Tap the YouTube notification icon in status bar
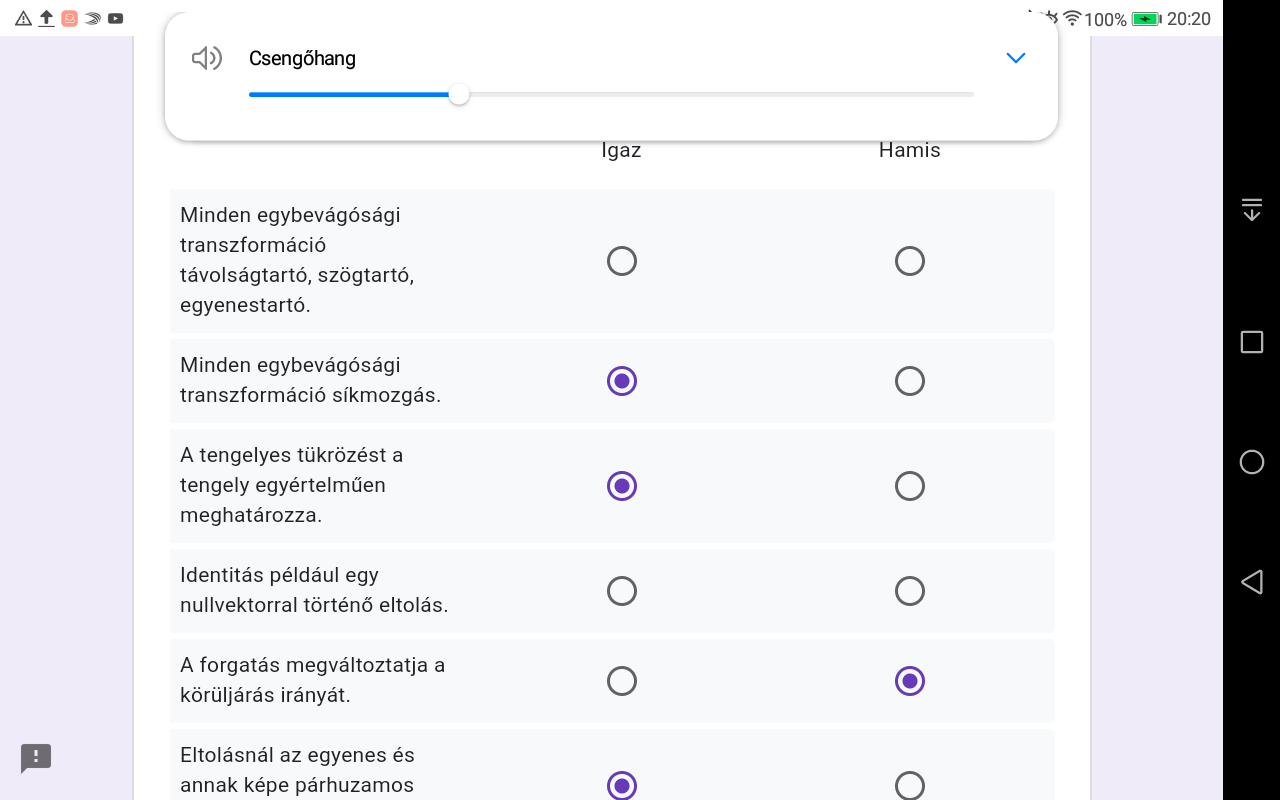Image resolution: width=1280 pixels, height=800 pixels. pyautogui.click(x=116, y=18)
